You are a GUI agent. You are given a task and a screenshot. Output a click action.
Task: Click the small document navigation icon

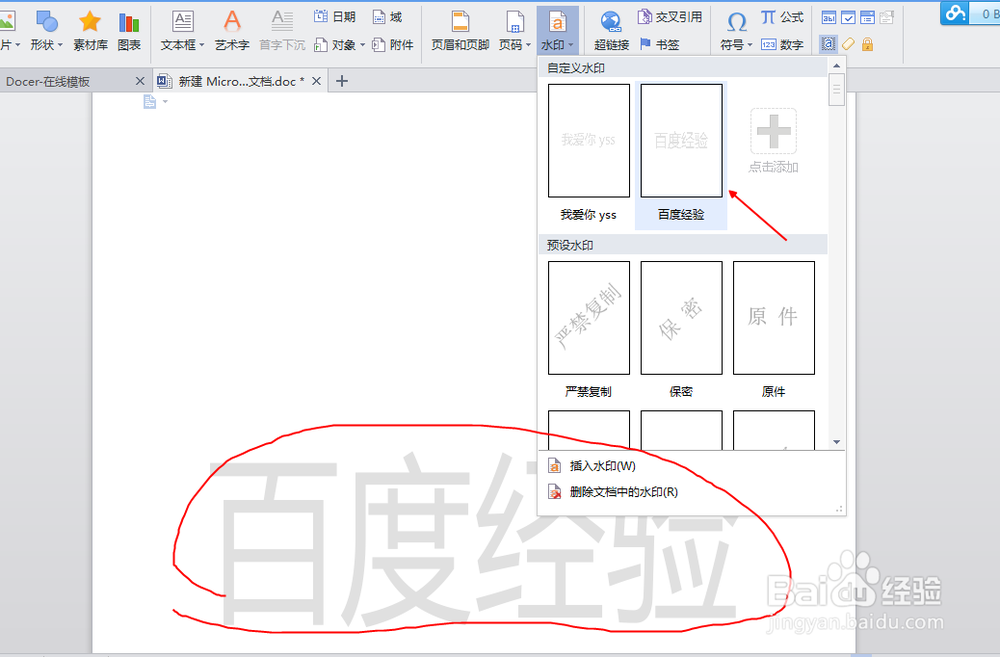click(150, 101)
